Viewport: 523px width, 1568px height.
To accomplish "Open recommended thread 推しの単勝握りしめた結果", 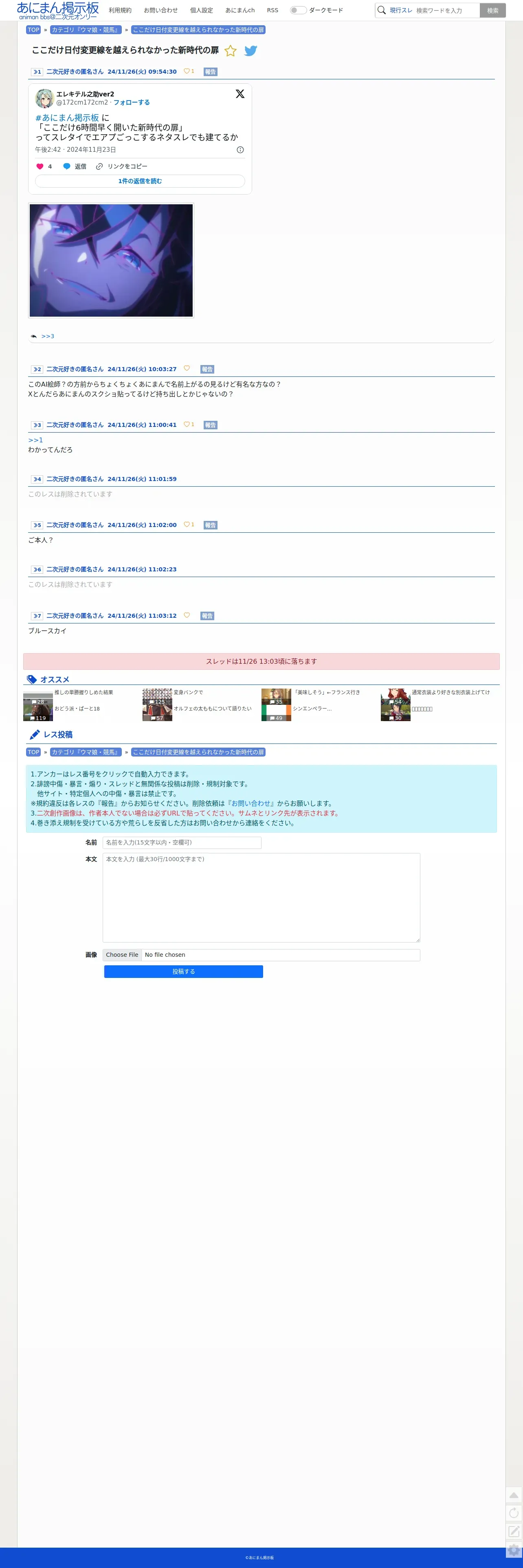I will pos(84,692).
